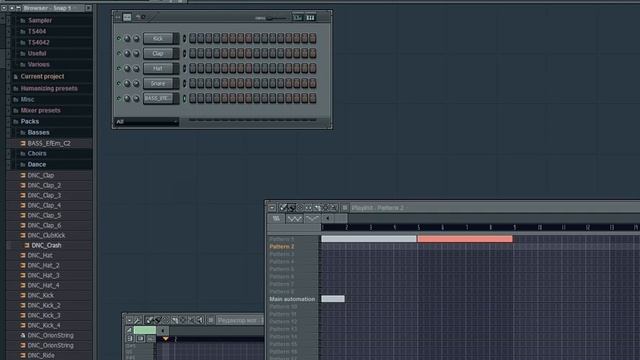Click the Playlist curved waveform view button
The height and width of the screenshot is (360, 640).
pyautogui.click(x=312, y=219)
